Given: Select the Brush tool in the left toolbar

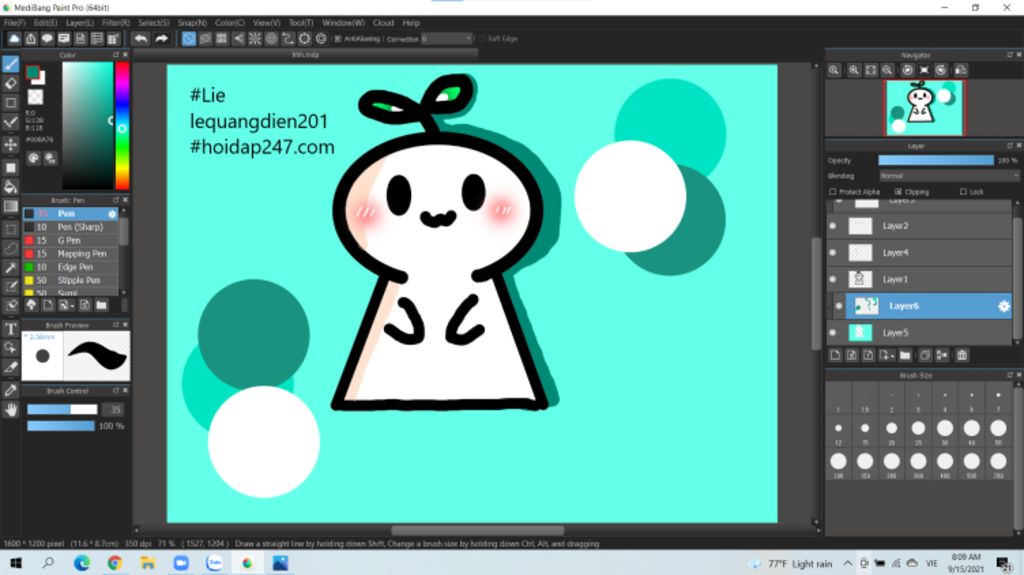Looking at the screenshot, I should tap(10, 63).
